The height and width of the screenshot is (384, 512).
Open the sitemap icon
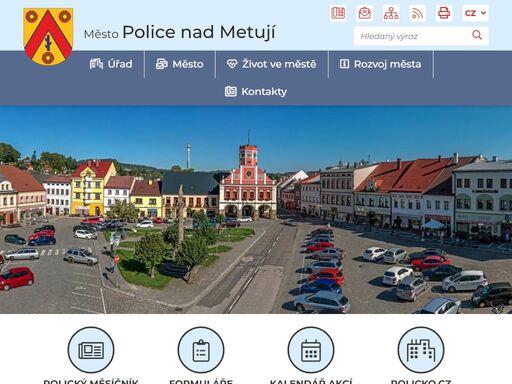coord(391,13)
